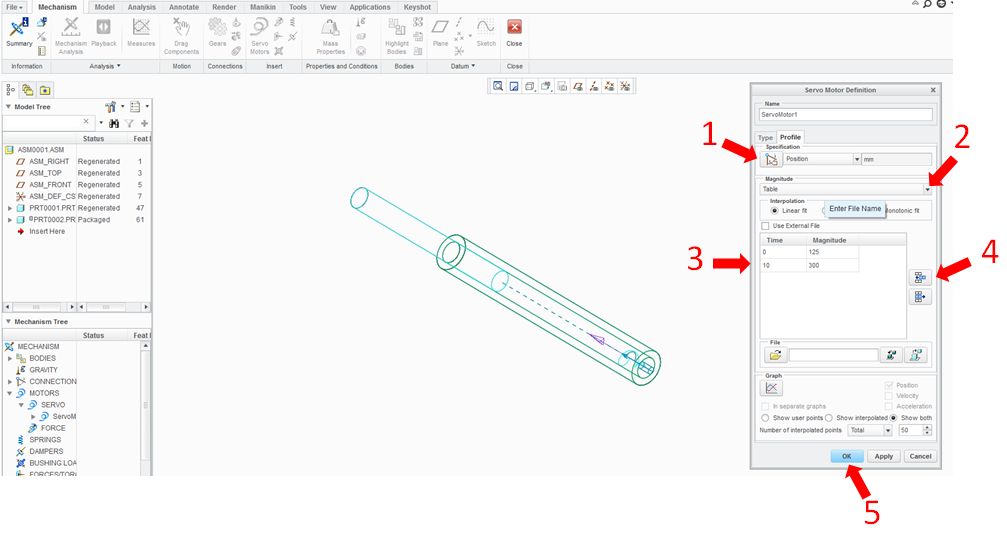This screenshot has width=1007, height=533.
Task: Click OK in Servo Motor Definition
Action: tap(846, 456)
